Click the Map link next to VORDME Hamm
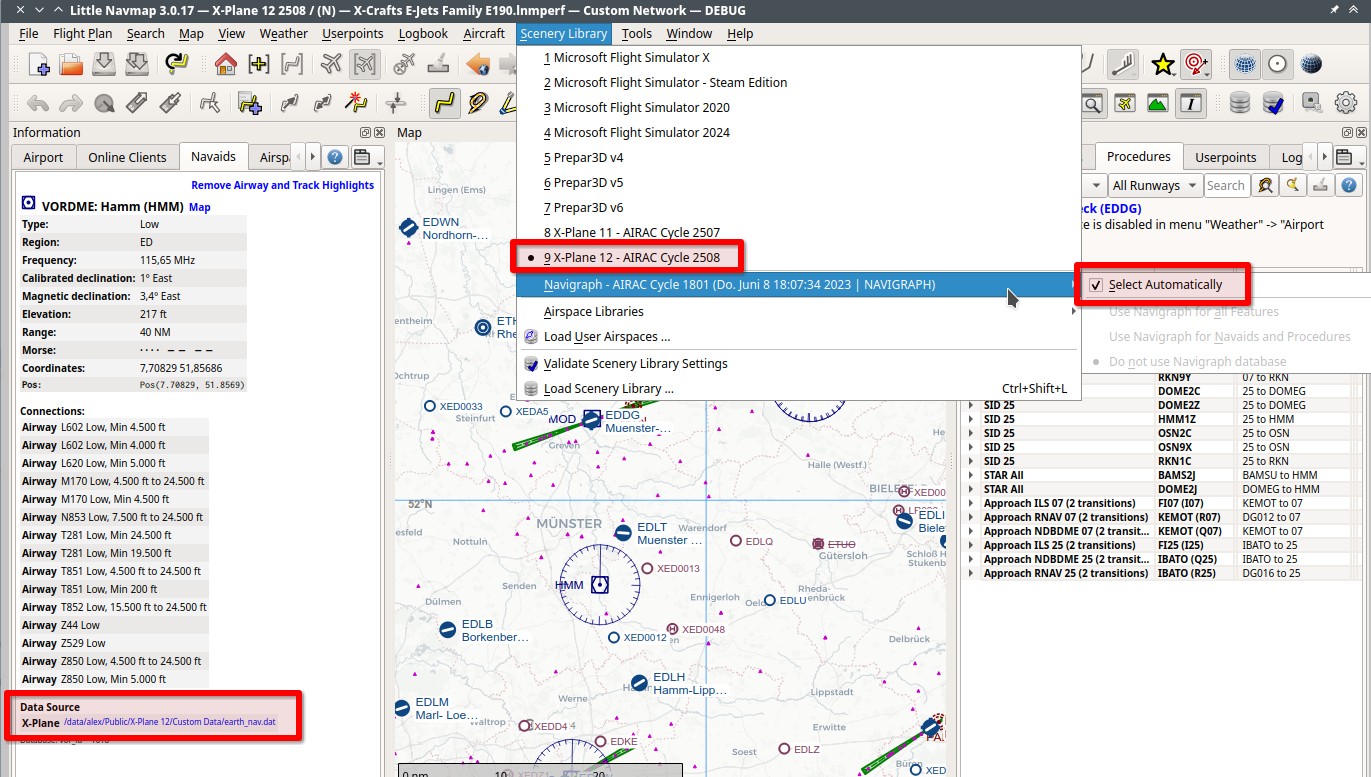 200,207
